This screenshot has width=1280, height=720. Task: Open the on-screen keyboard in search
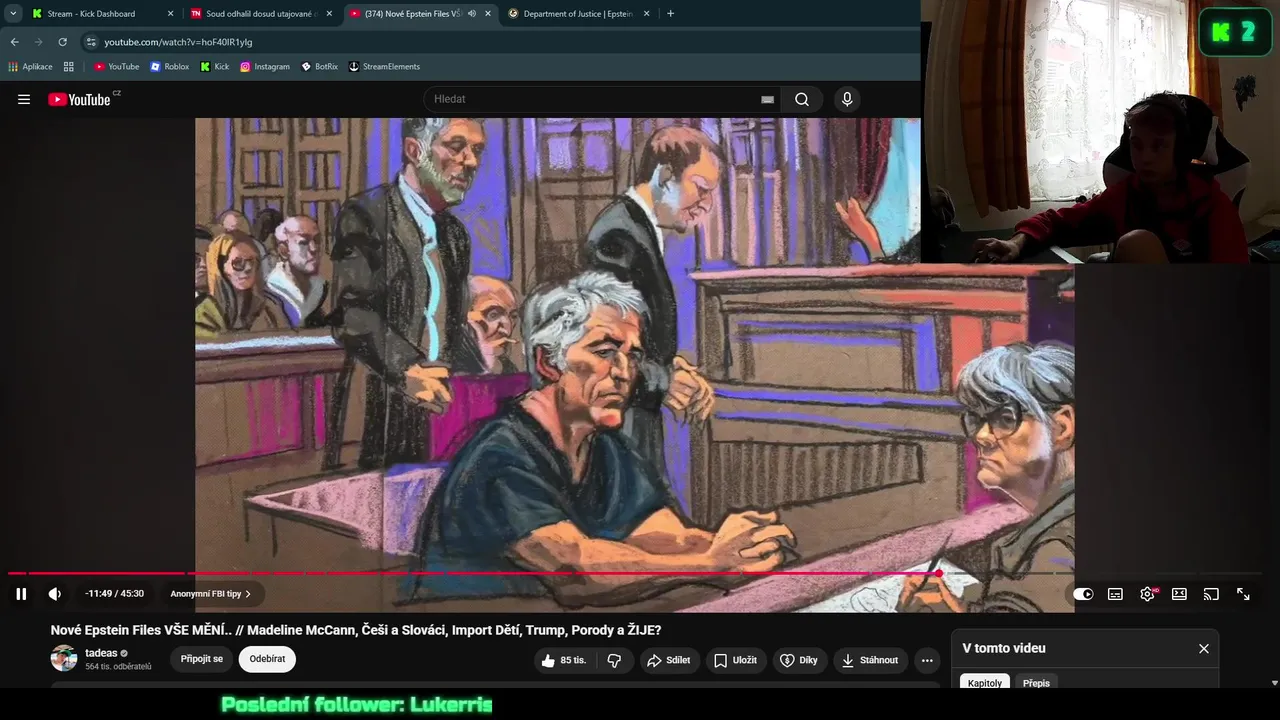click(x=767, y=99)
